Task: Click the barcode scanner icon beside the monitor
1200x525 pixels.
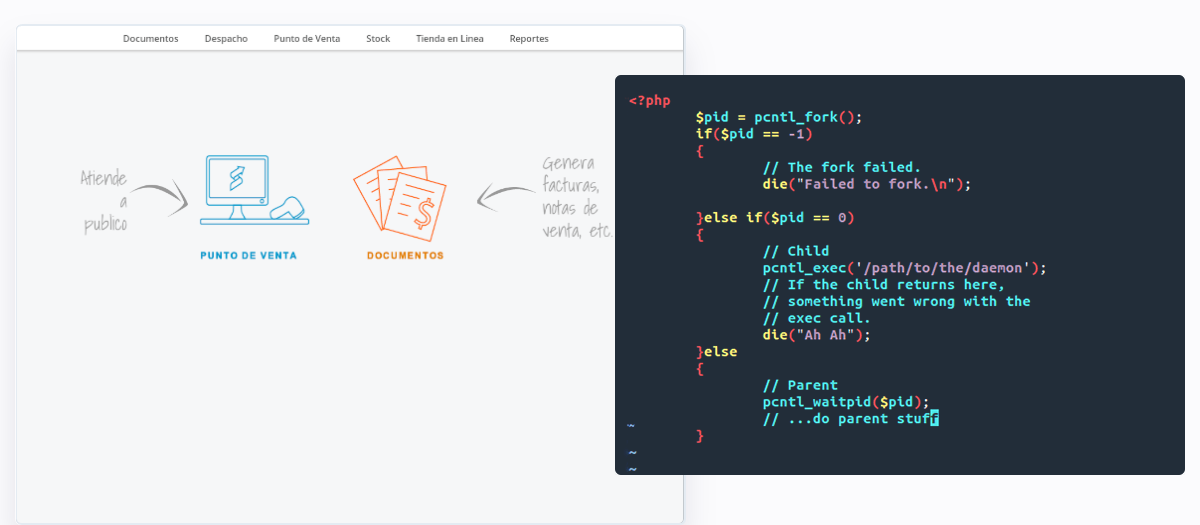Action: (x=289, y=209)
